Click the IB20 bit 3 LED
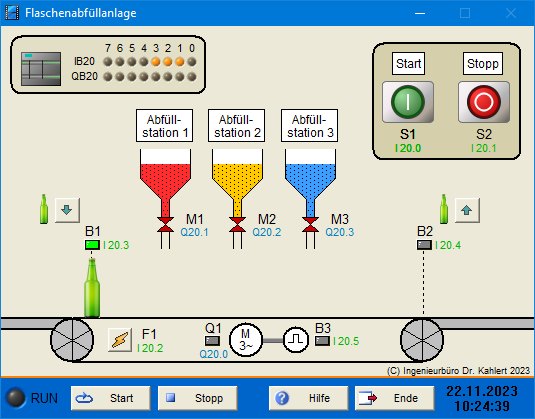This screenshot has width=535, height=419. (x=156, y=62)
